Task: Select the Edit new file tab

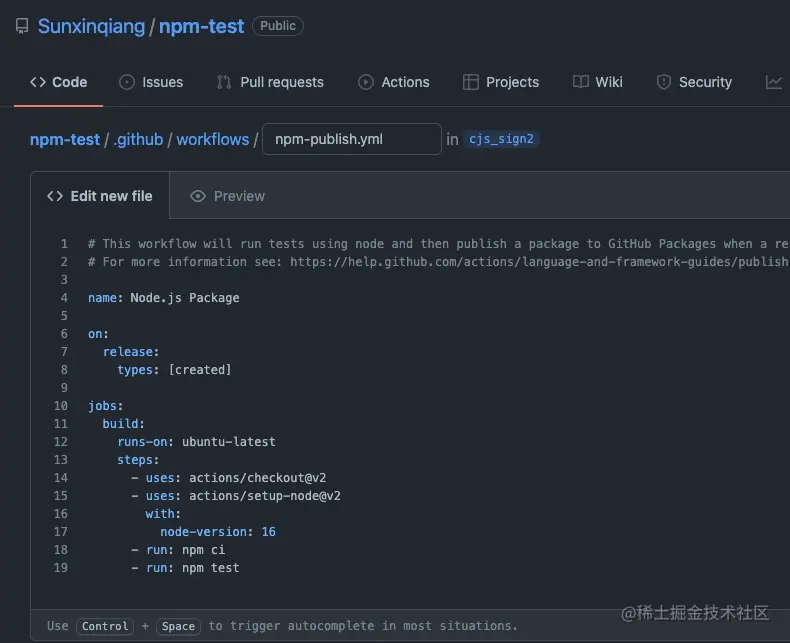Action: tap(100, 196)
